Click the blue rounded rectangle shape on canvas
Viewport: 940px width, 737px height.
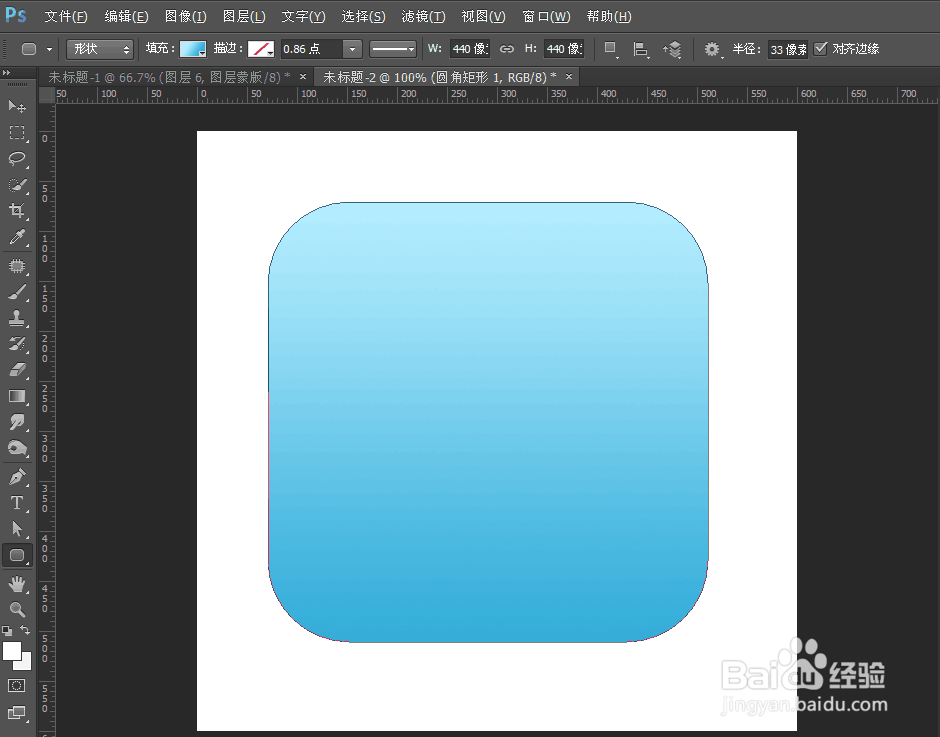488,422
